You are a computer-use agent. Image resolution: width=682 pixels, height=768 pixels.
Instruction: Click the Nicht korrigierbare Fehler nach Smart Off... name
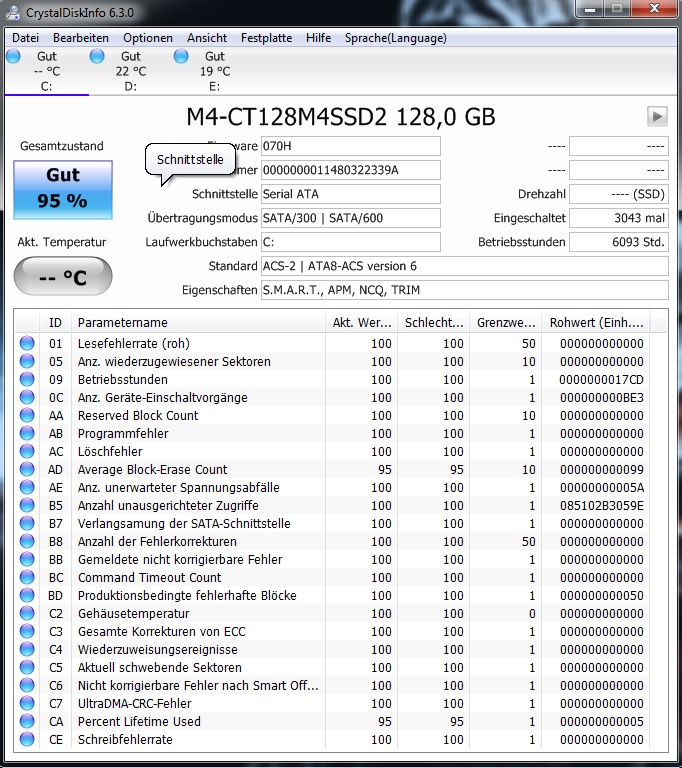[198, 685]
